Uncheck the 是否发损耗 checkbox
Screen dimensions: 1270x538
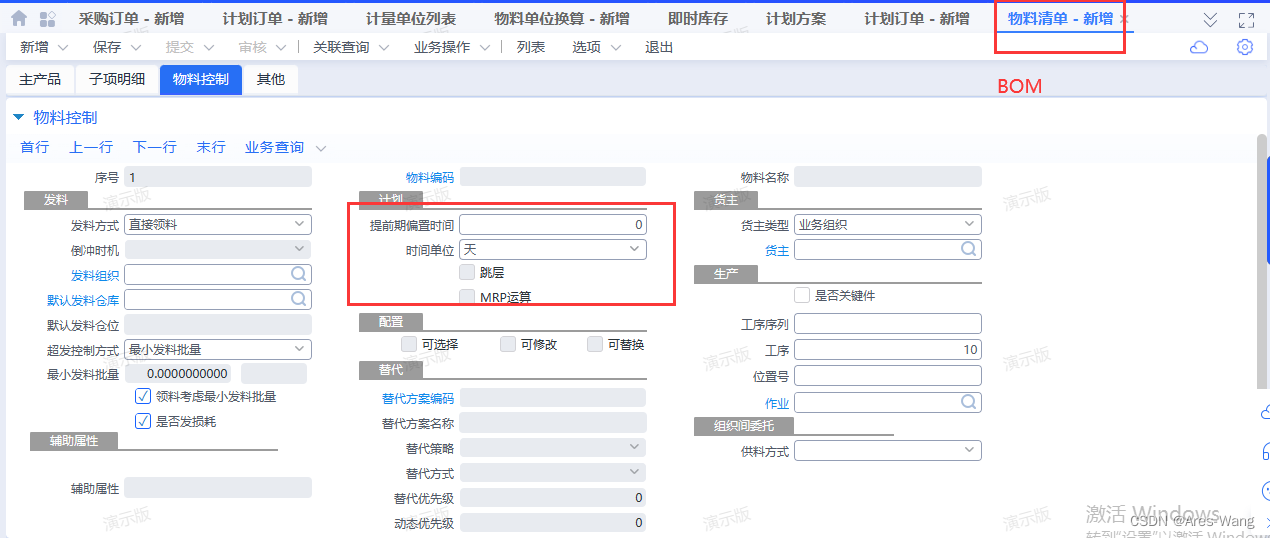[x=143, y=421]
